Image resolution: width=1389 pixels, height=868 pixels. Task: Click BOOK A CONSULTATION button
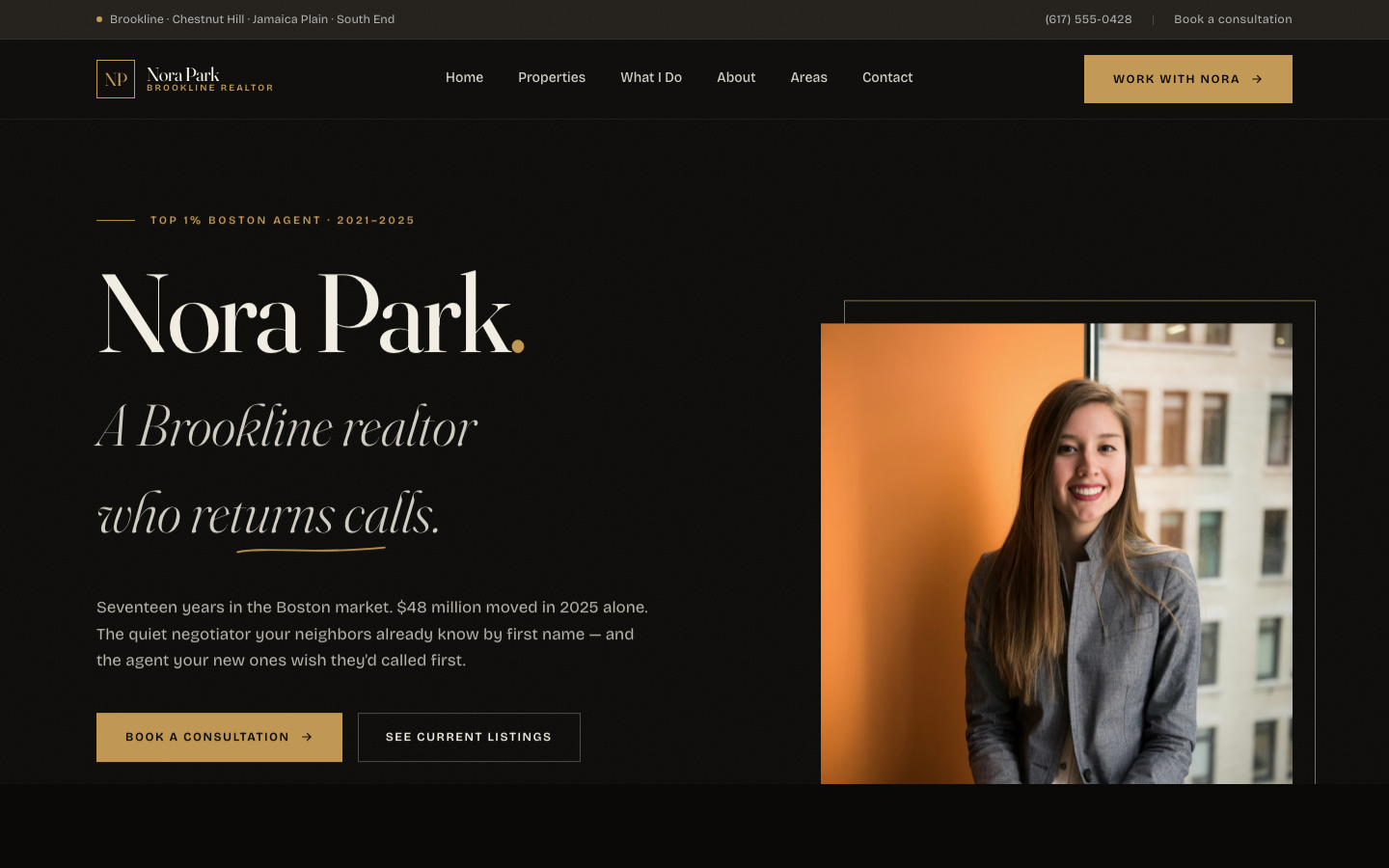219,737
